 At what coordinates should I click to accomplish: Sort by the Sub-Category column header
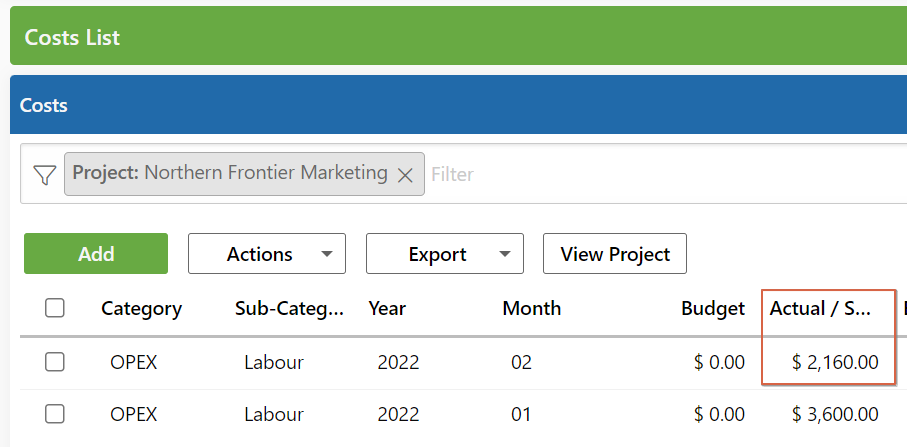coord(289,308)
